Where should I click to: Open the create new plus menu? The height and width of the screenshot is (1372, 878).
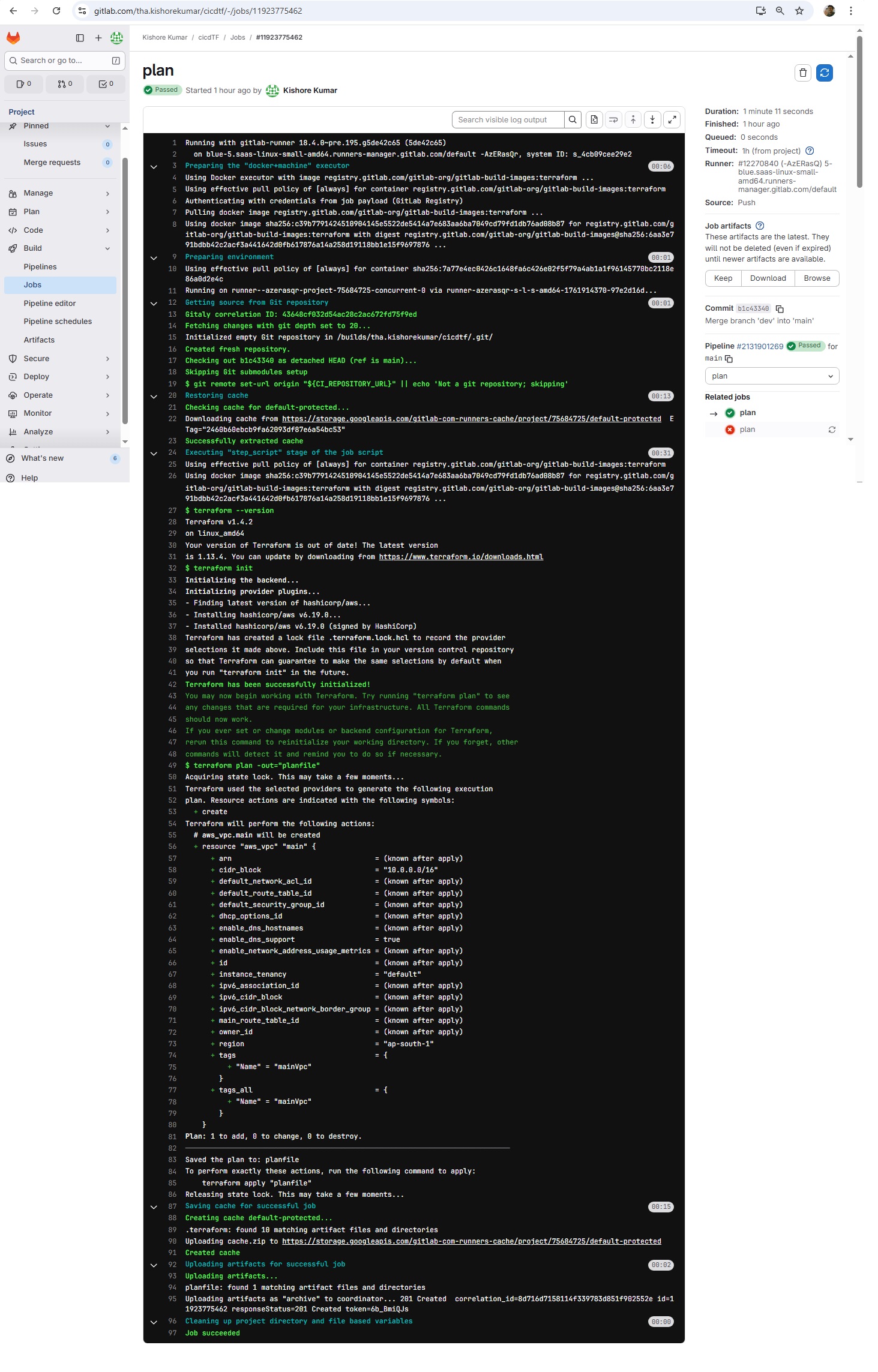point(98,38)
